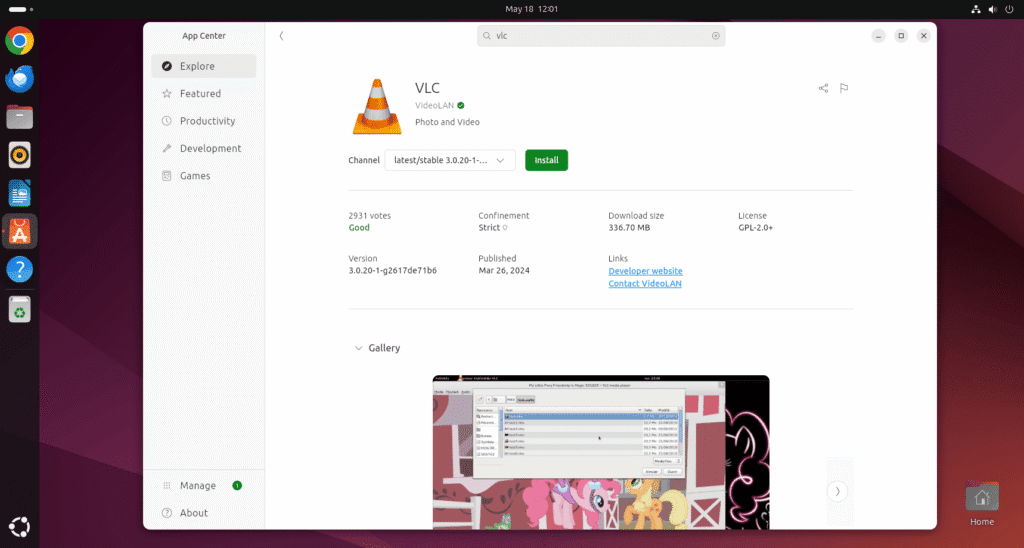
Task: Click the volume icon in top bar
Action: pyautogui.click(x=993, y=9)
